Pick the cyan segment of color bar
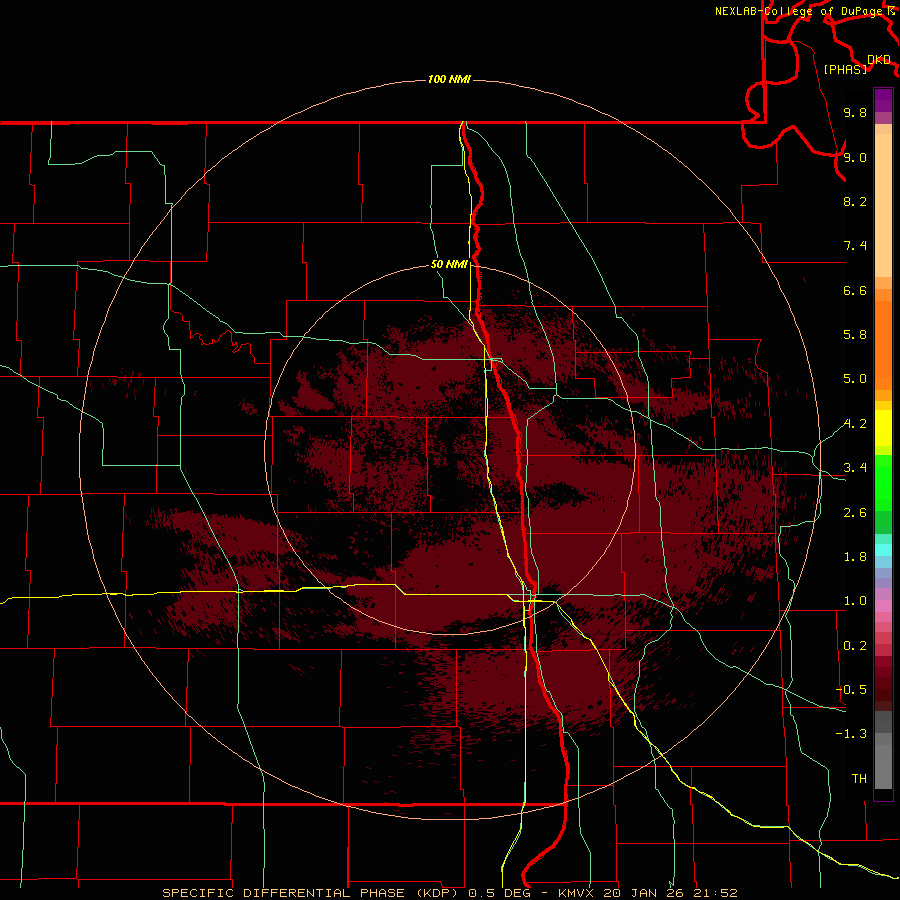This screenshot has height=900, width=900. pyautogui.click(x=883, y=550)
